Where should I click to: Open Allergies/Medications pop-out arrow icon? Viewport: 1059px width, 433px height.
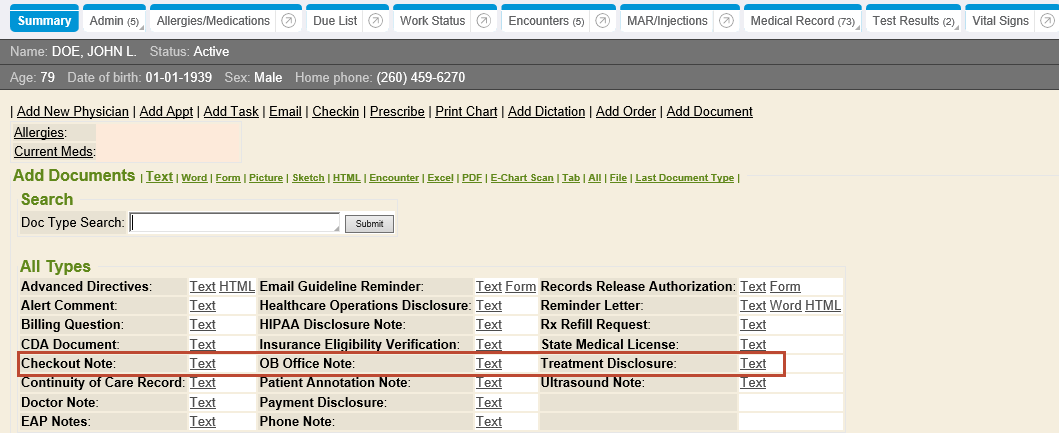tap(287, 20)
